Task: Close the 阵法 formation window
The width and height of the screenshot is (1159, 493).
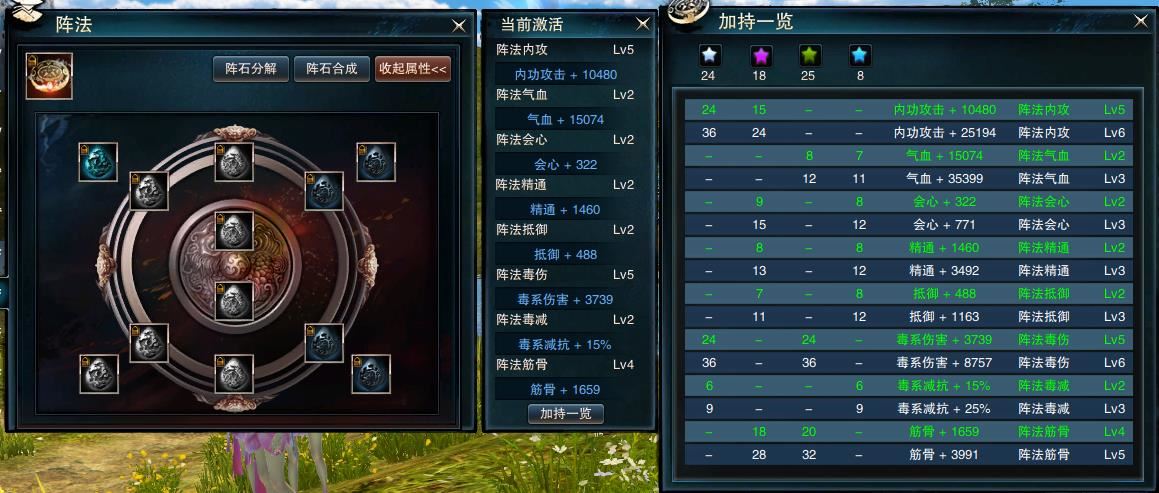Action: pyautogui.click(x=459, y=26)
